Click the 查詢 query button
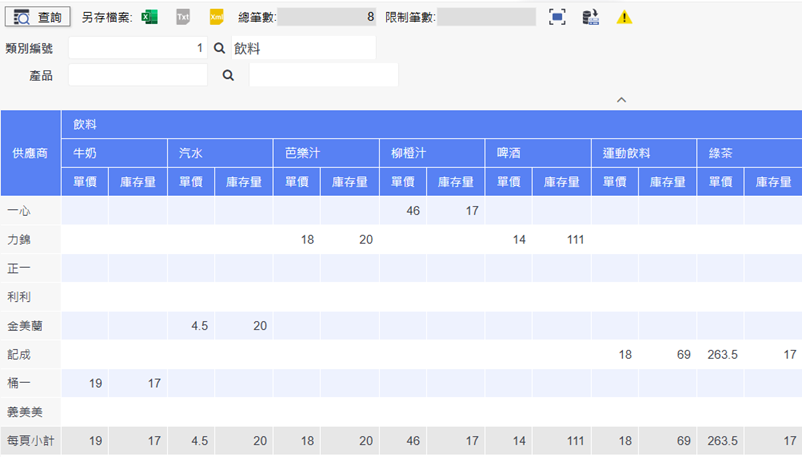The height and width of the screenshot is (457, 802). click(38, 17)
